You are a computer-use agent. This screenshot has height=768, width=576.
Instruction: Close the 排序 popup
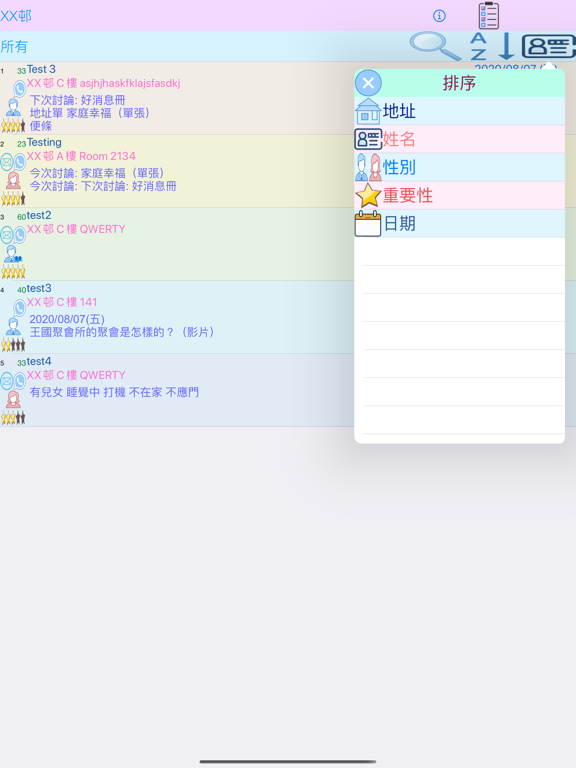368,83
